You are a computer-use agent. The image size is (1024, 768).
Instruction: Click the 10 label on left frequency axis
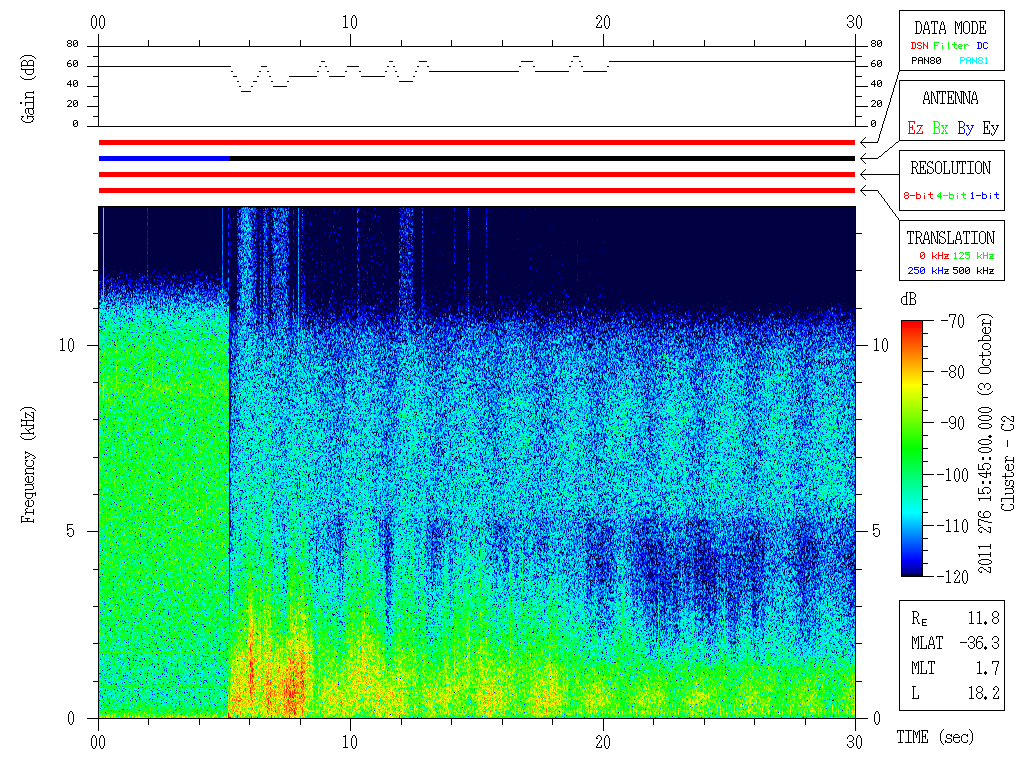67,345
